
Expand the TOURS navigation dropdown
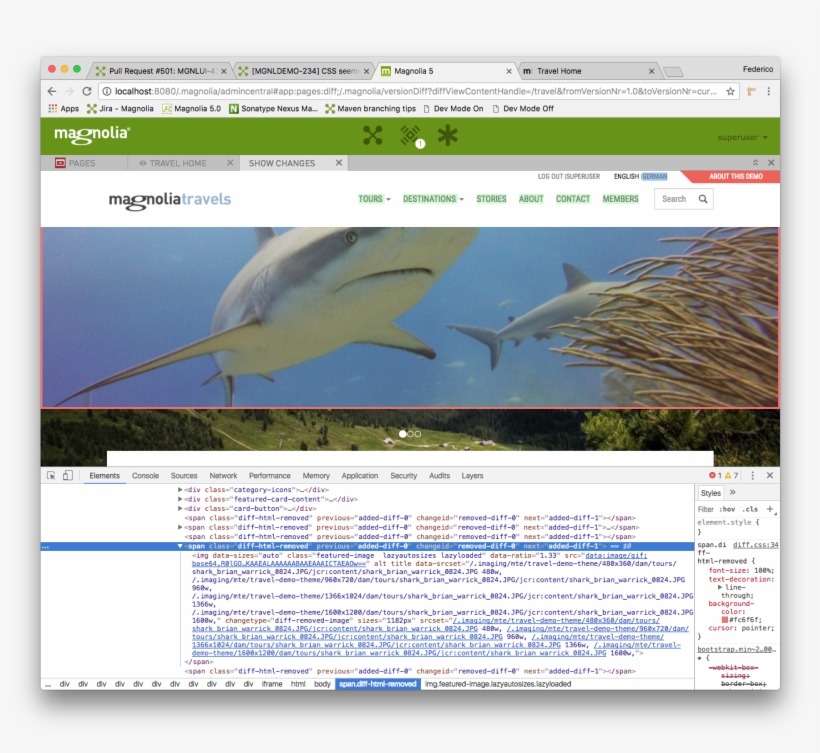pyautogui.click(x=374, y=199)
